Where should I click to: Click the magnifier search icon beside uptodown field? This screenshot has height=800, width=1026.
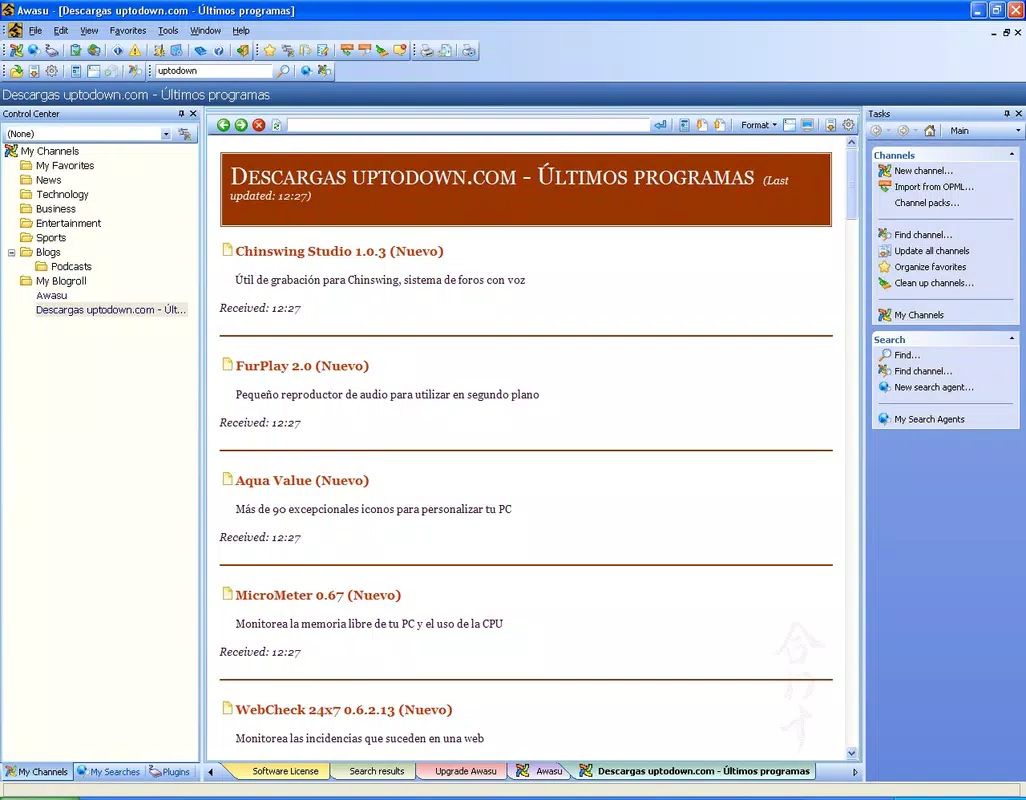tap(283, 71)
